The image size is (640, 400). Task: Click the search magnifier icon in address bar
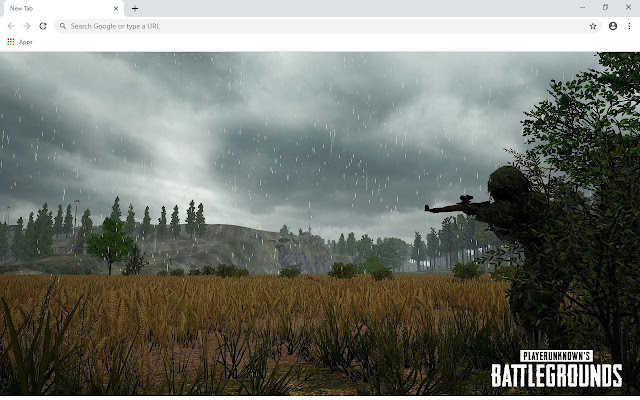point(63,26)
